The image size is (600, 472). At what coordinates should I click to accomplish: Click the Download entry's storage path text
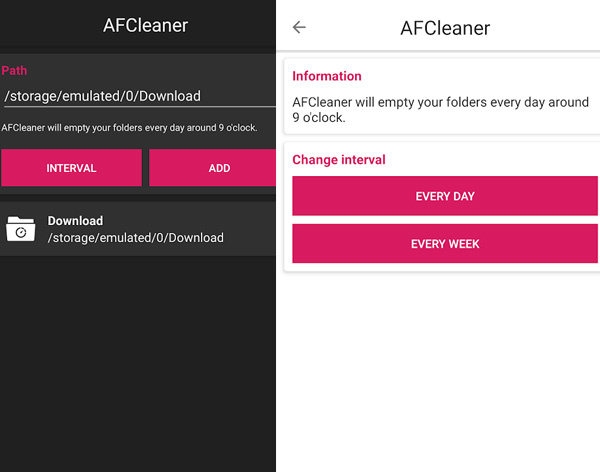[135, 238]
